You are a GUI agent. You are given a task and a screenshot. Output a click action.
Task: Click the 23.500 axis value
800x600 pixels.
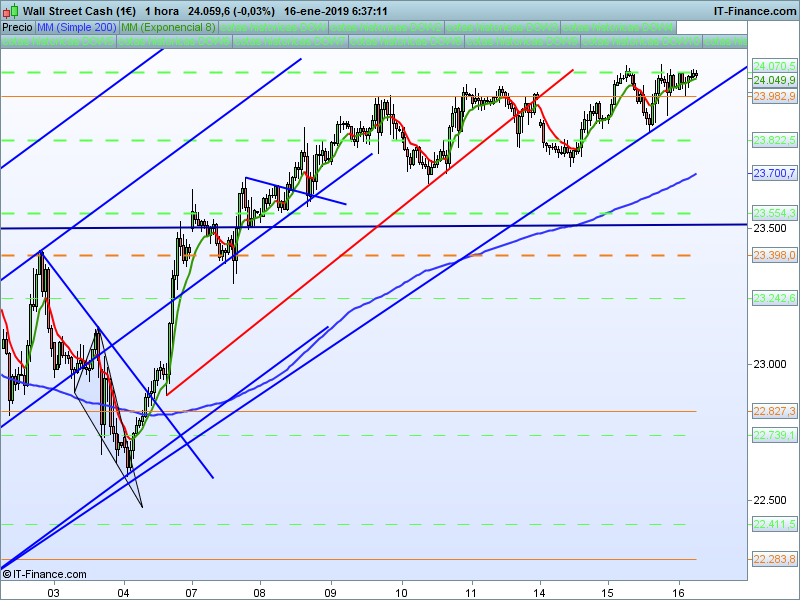point(770,228)
